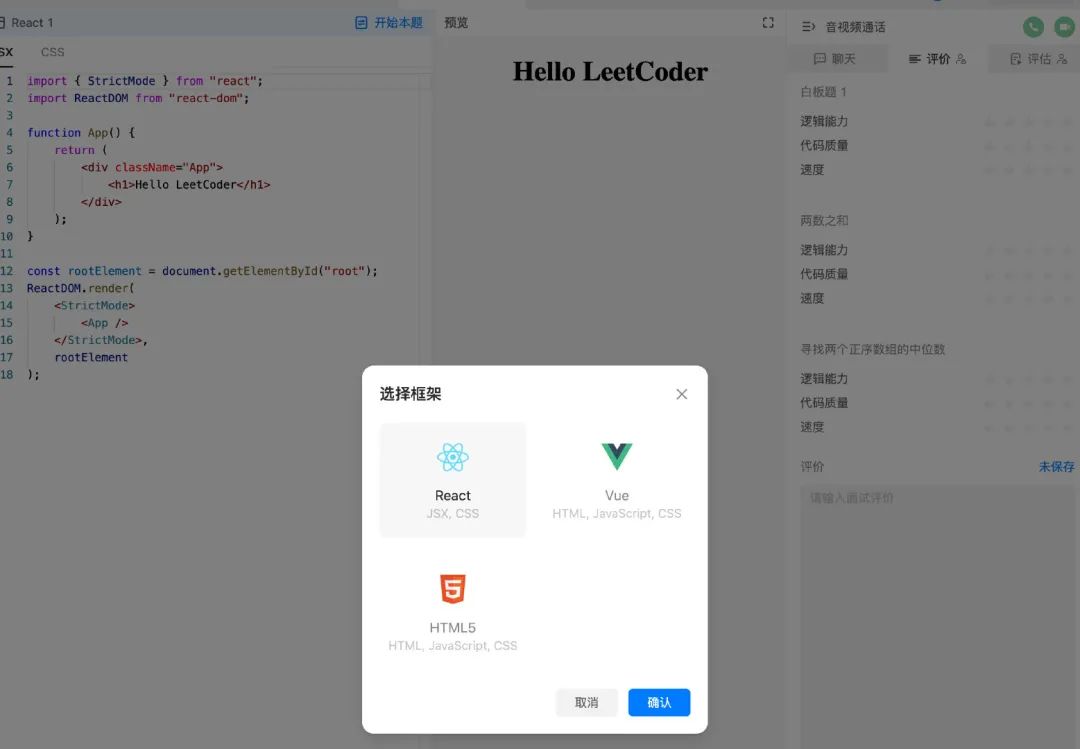Close the 选择框架 dialog
Image resolution: width=1080 pixels, height=749 pixels.
click(681, 394)
